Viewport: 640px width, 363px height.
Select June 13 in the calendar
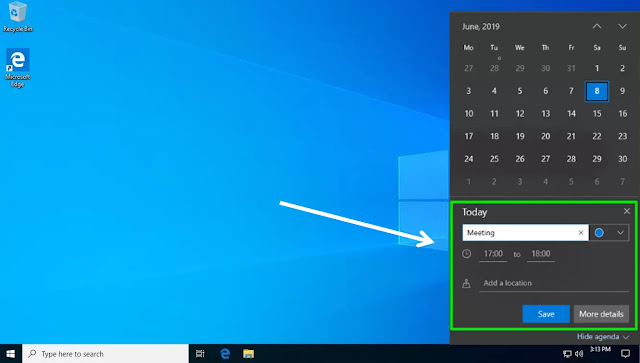(546, 114)
